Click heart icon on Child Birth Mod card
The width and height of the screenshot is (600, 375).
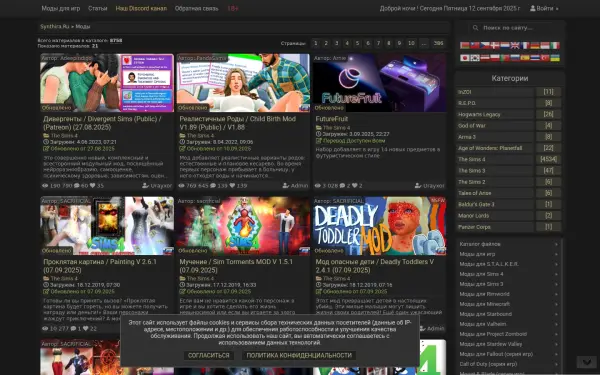(232, 186)
